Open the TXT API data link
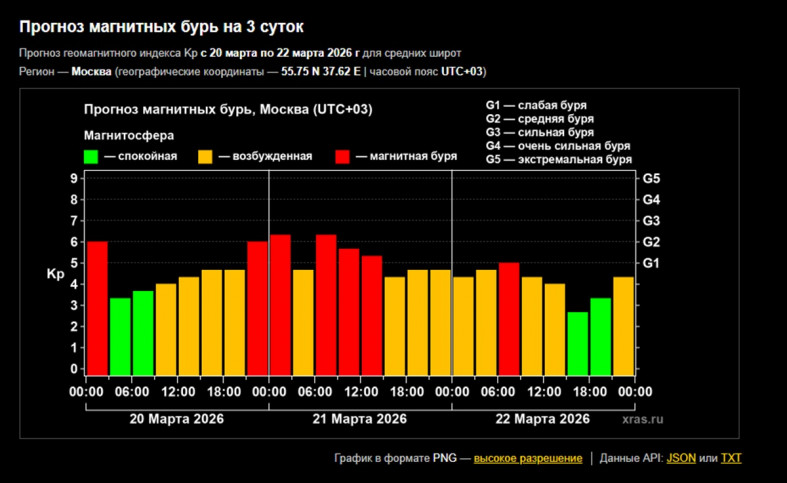This screenshot has height=483, width=787. tap(731, 458)
